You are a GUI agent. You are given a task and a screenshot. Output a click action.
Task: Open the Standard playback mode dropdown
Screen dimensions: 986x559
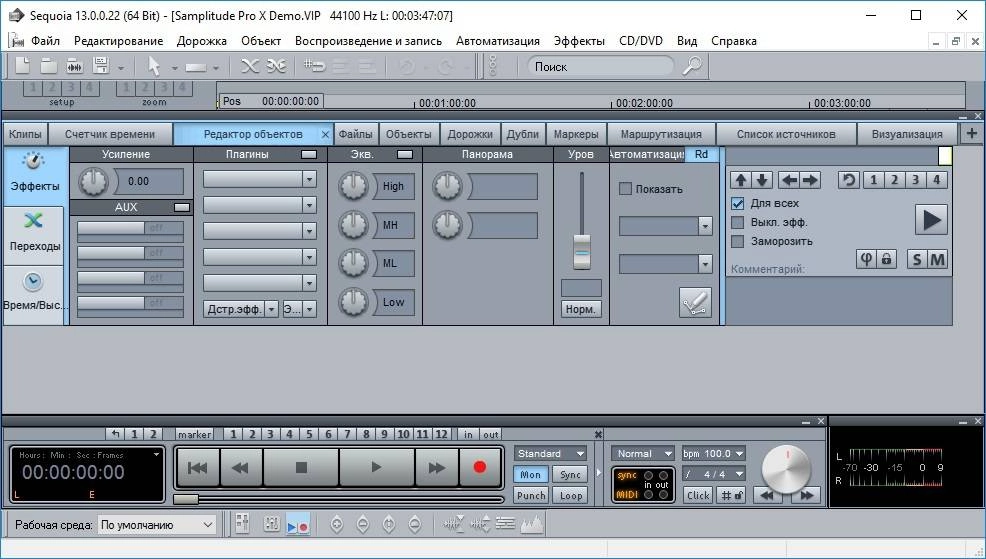pos(550,453)
